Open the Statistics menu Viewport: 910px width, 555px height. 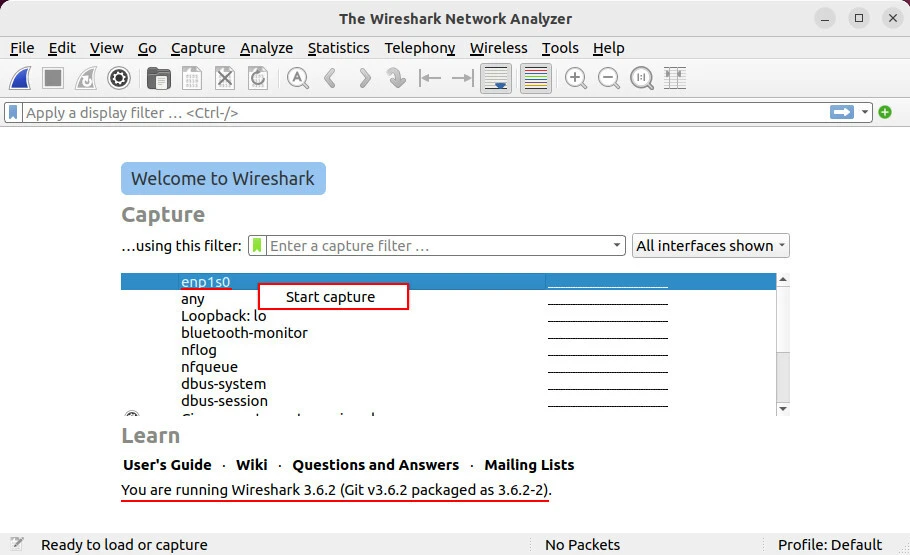tap(338, 48)
